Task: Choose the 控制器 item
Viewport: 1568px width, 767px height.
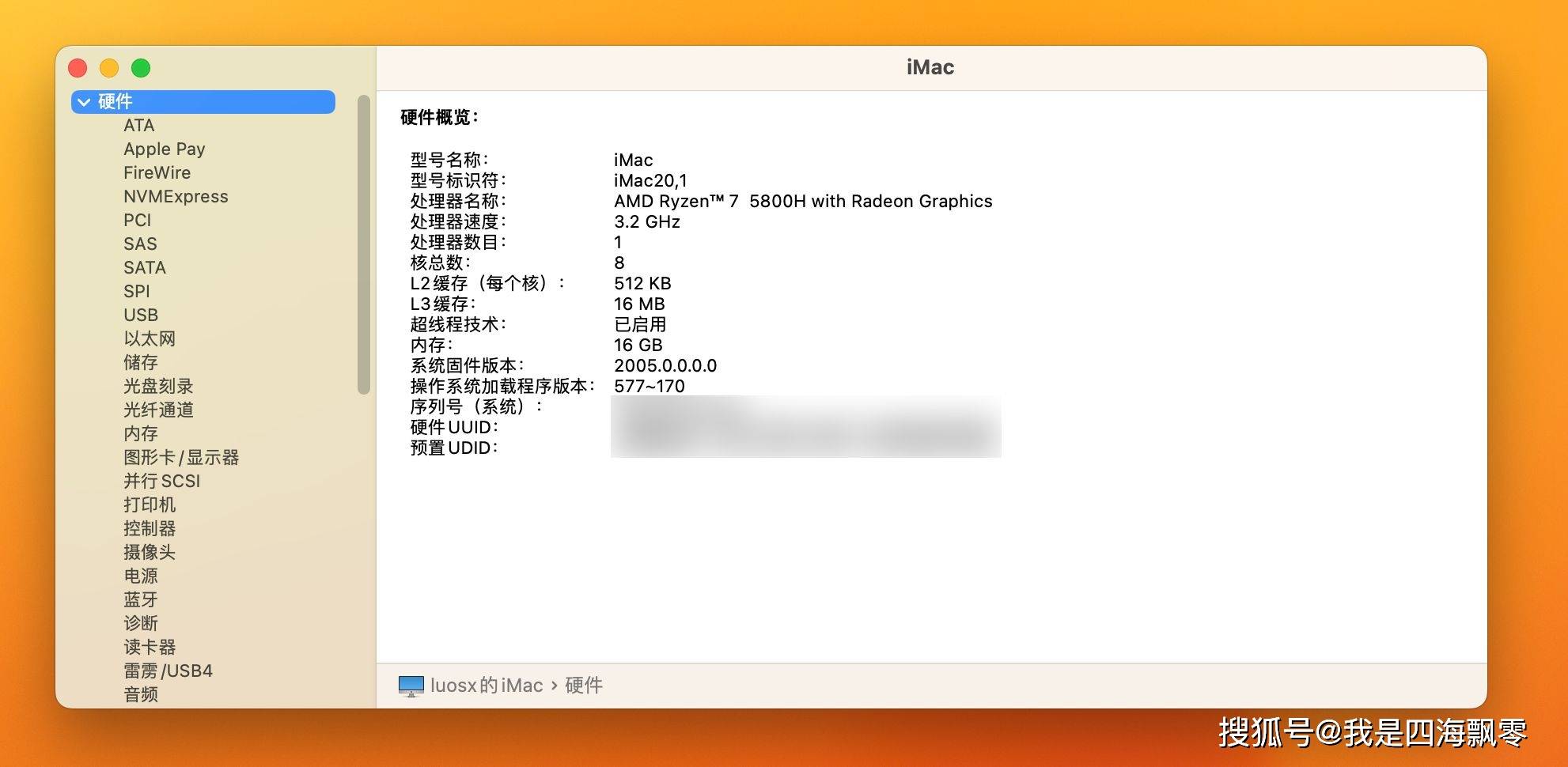Action: [150, 529]
